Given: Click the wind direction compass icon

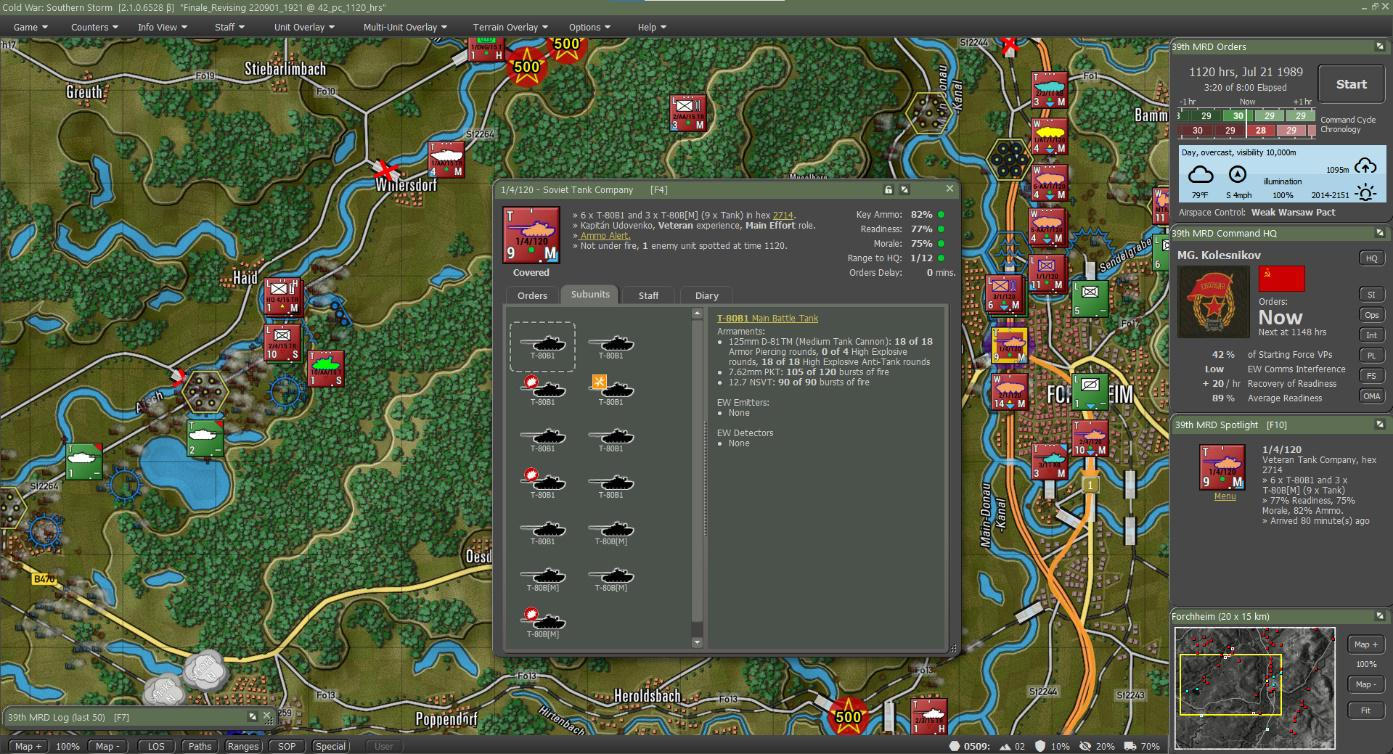Looking at the screenshot, I should pos(1237,174).
